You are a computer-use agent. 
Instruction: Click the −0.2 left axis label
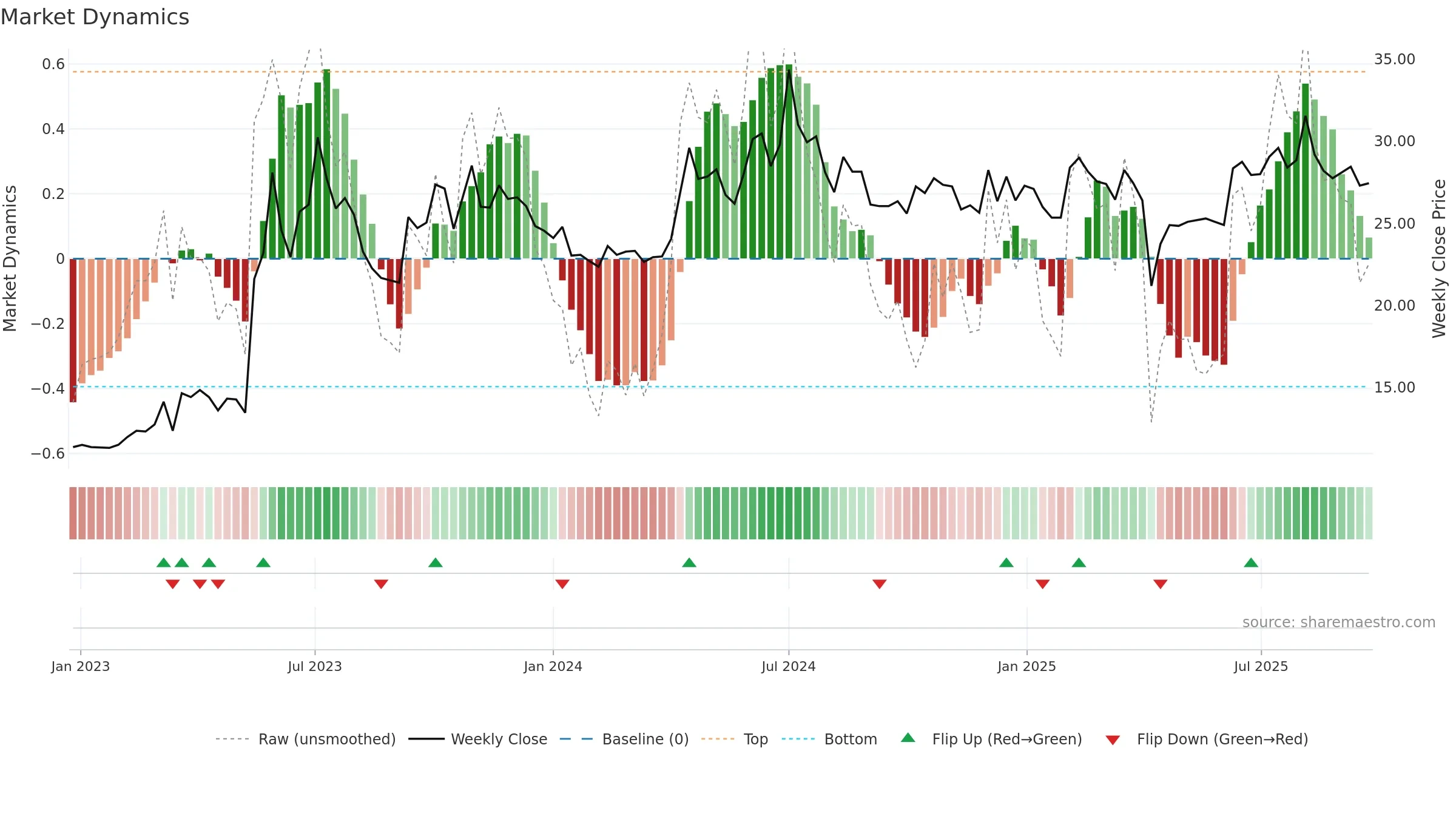47,323
